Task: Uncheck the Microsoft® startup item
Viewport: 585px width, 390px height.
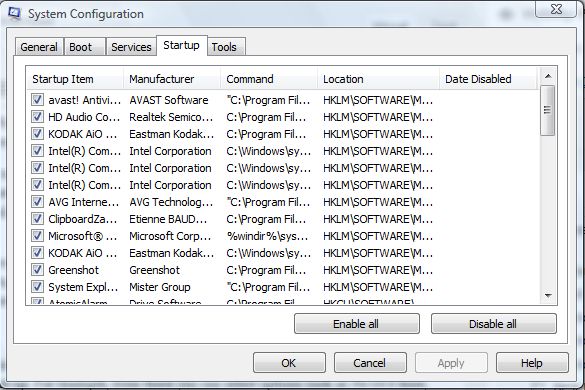Action: tap(37, 236)
